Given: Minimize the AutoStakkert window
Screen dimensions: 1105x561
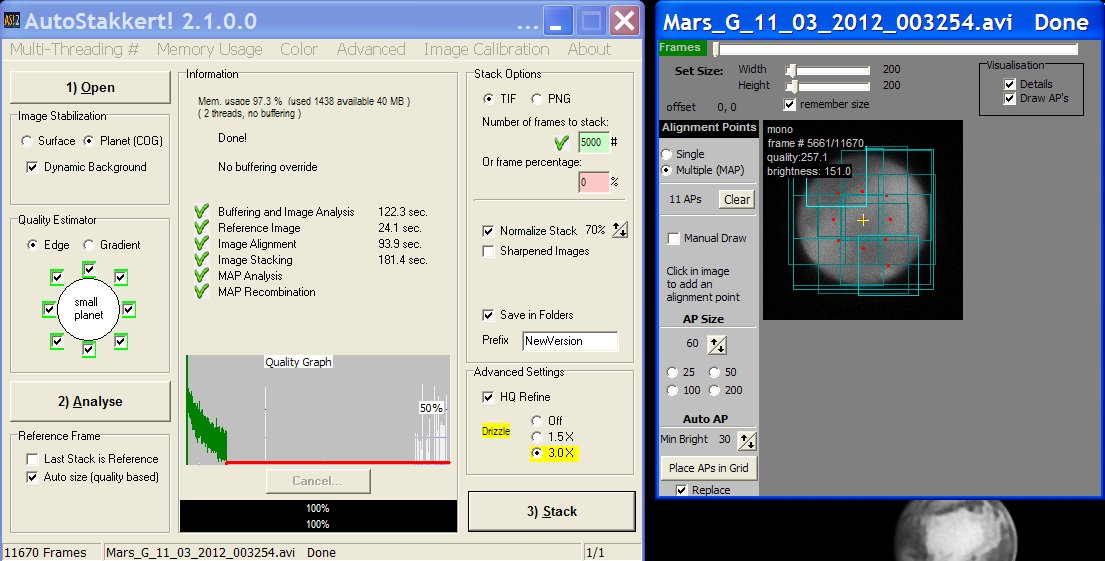Looking at the screenshot, I should [x=557, y=20].
